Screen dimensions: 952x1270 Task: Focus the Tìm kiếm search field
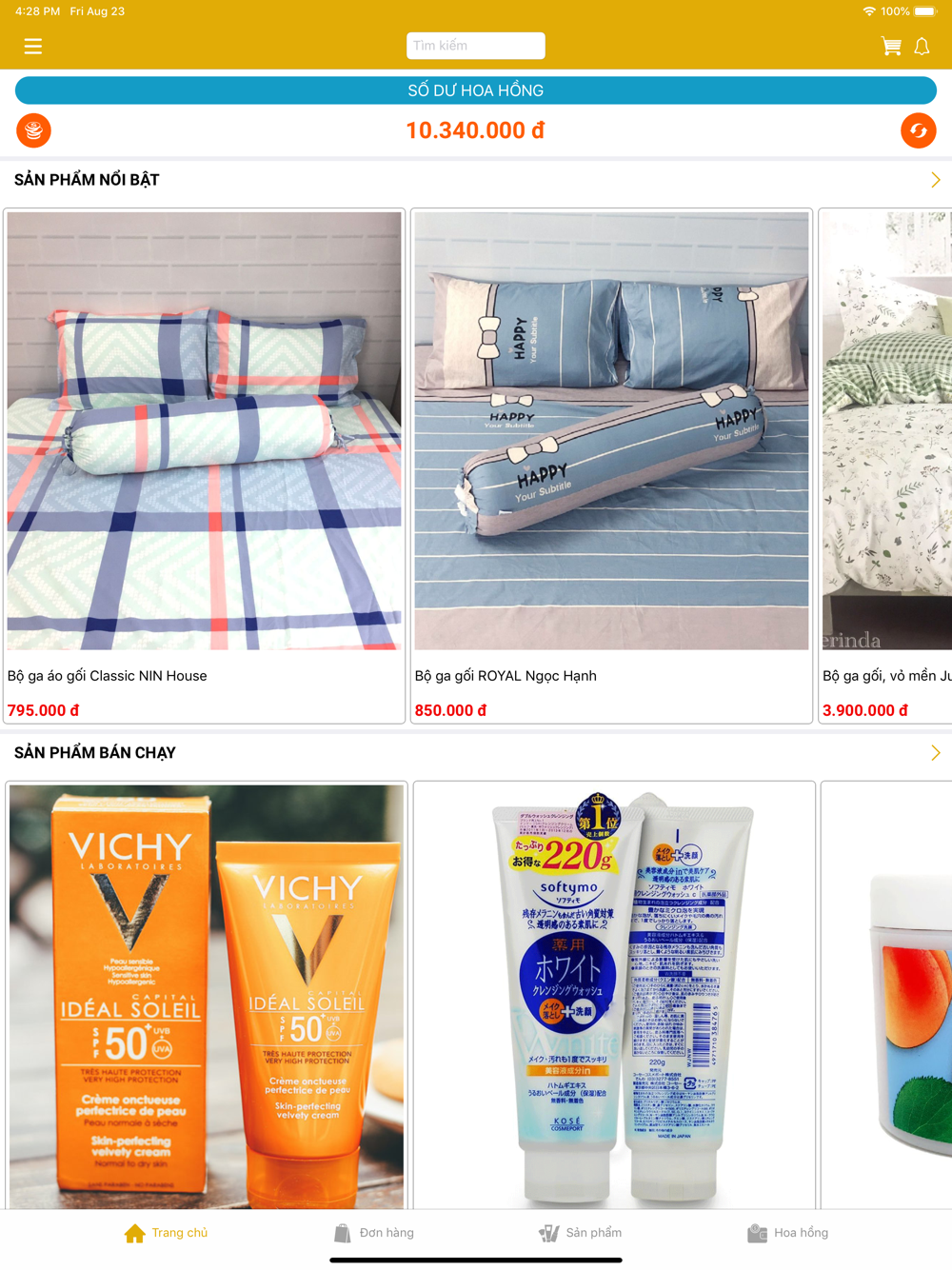point(476,46)
